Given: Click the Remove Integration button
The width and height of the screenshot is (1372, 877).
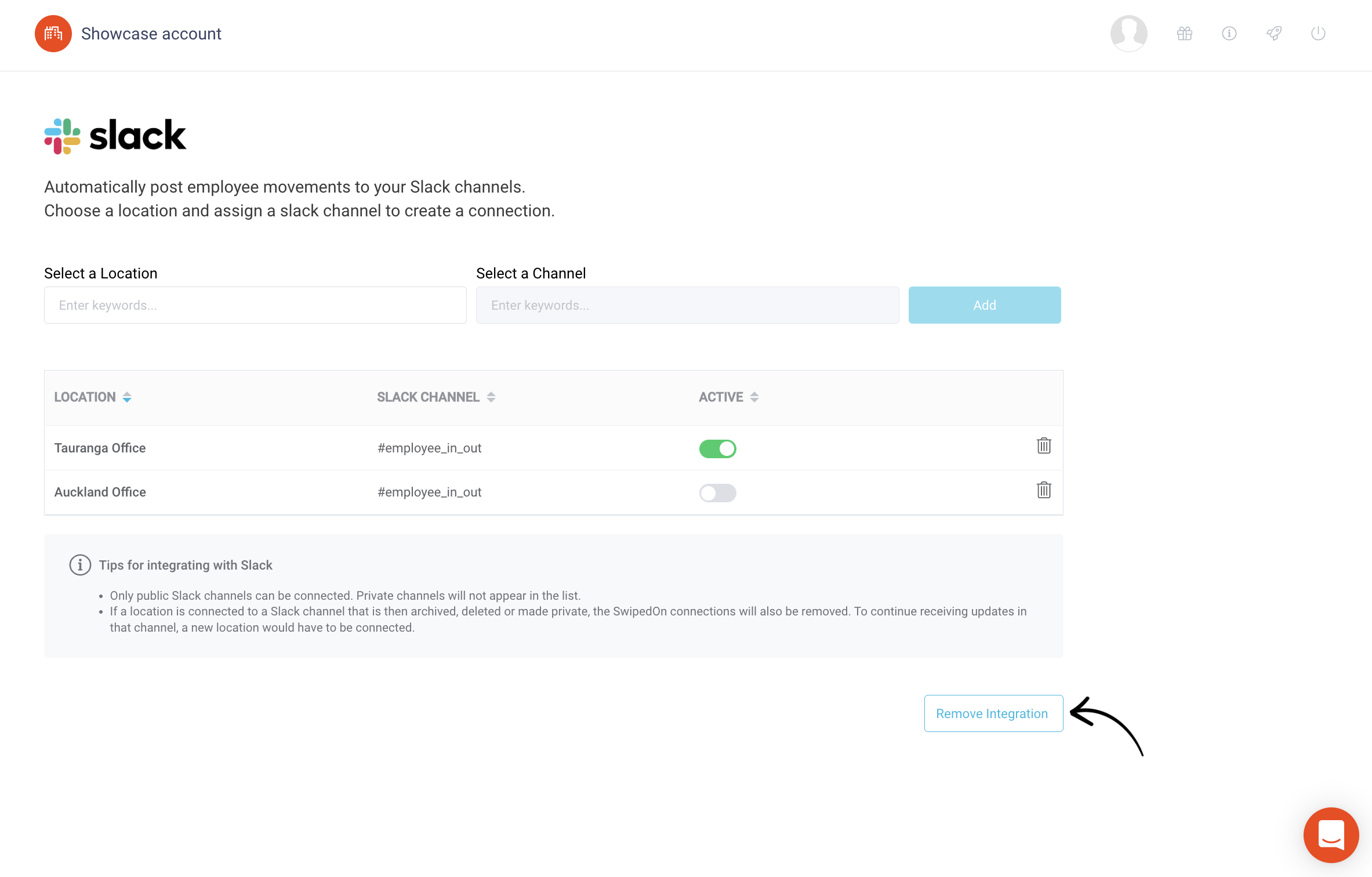Looking at the screenshot, I should 993,713.
